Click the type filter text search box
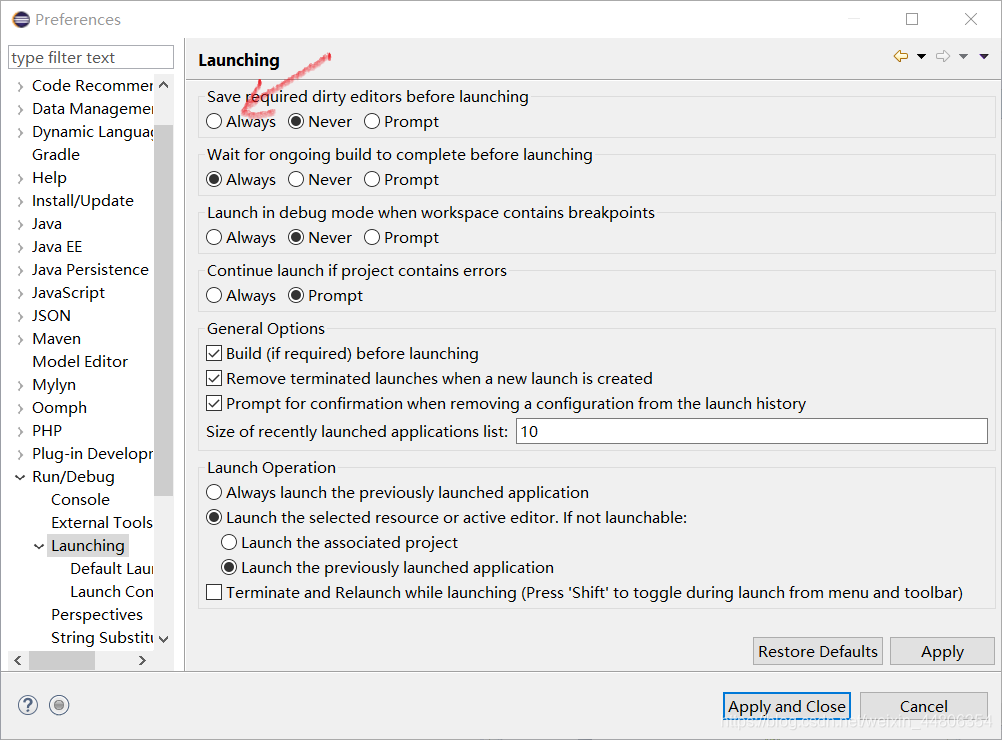This screenshot has height=740, width=1002. click(91, 58)
